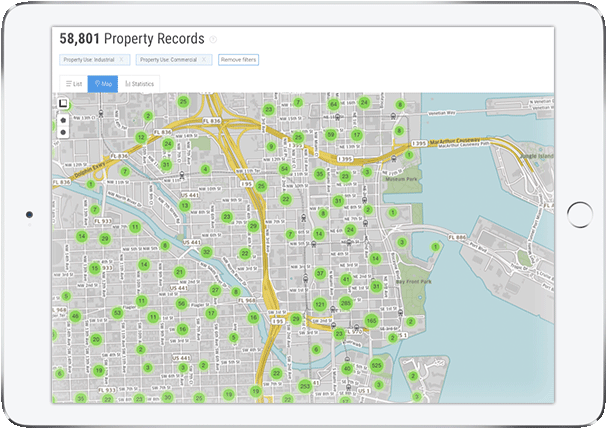This screenshot has width=607, height=429.
Task: Zoom into cluster marker 13
Action: point(185,206)
